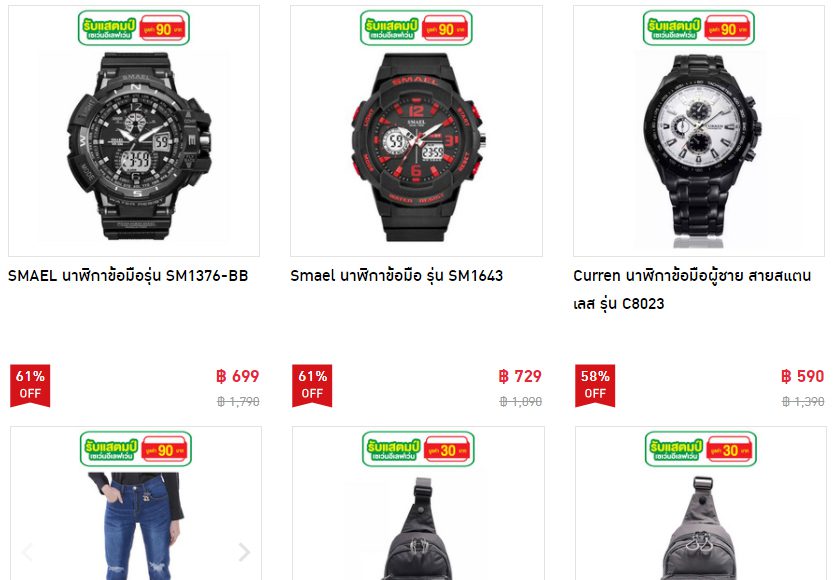Click the 30 baht stamp badge above the black sling bag
This screenshot has height=580, width=834.
[418, 449]
